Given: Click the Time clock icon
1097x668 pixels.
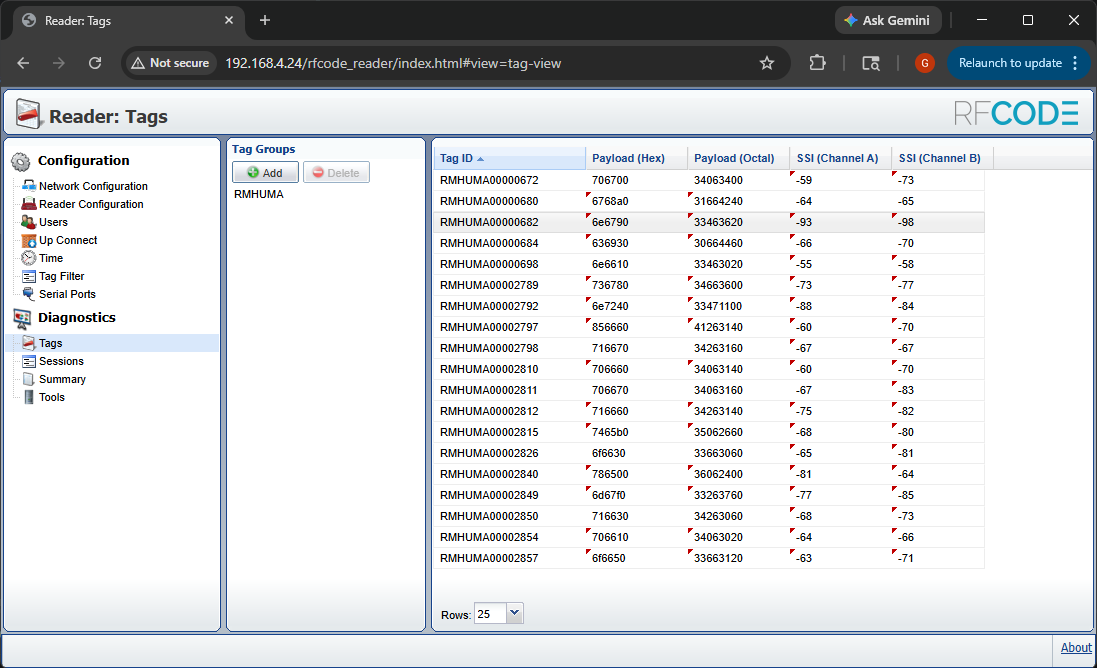Looking at the screenshot, I should pyautogui.click(x=29, y=258).
